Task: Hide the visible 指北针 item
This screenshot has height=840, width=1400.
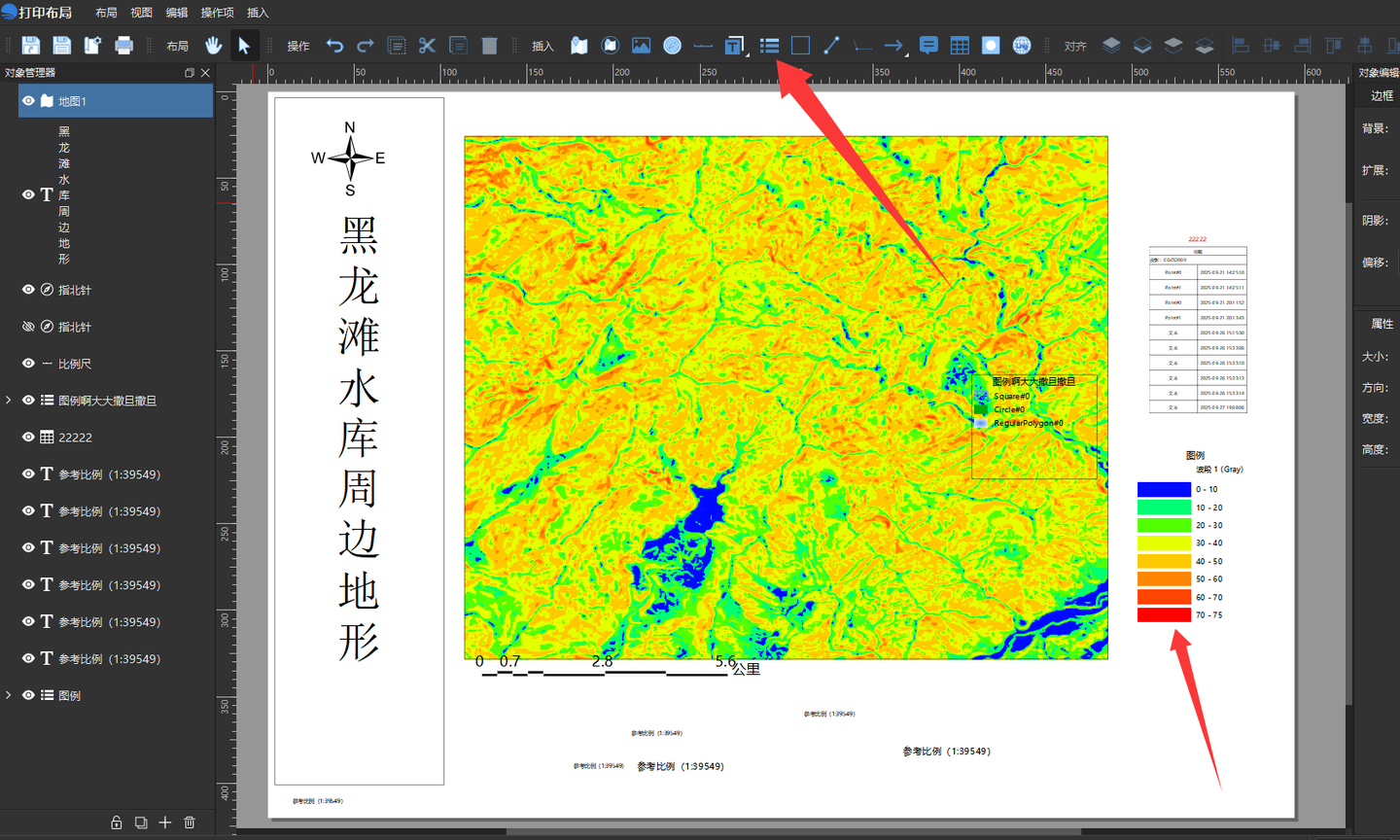Action: click(28, 290)
